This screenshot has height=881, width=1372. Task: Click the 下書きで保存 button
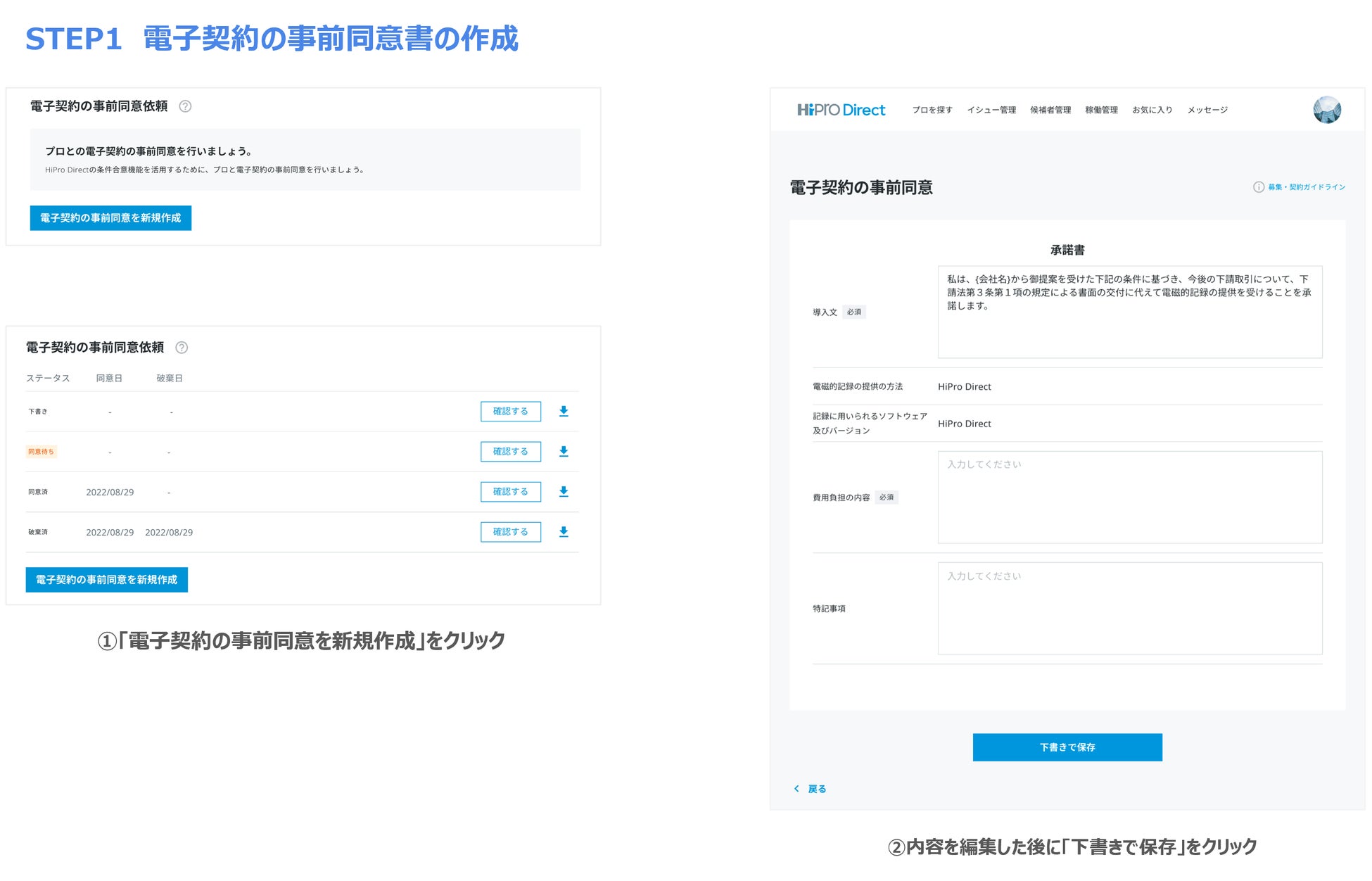pos(1067,747)
